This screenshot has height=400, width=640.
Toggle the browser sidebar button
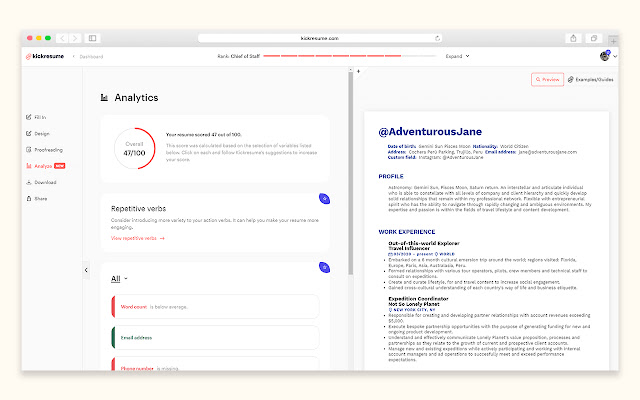point(93,38)
